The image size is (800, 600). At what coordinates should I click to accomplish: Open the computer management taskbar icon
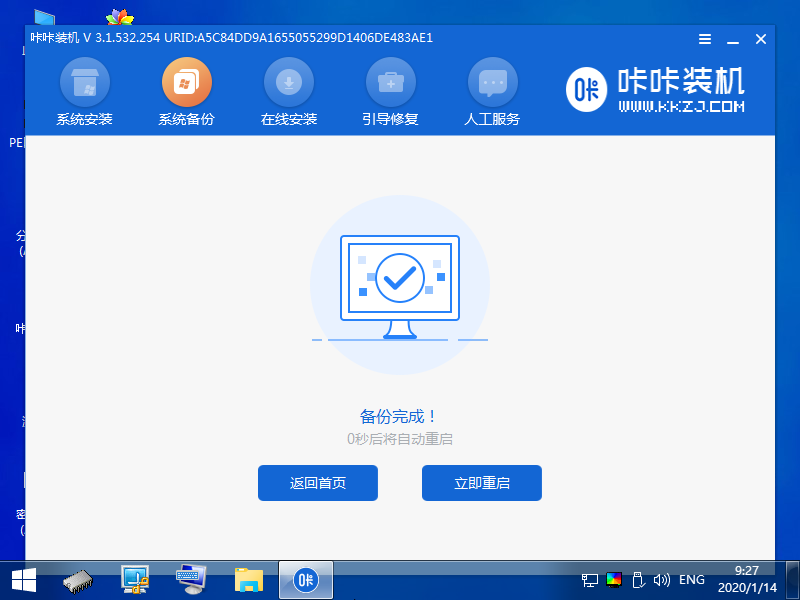tap(133, 579)
